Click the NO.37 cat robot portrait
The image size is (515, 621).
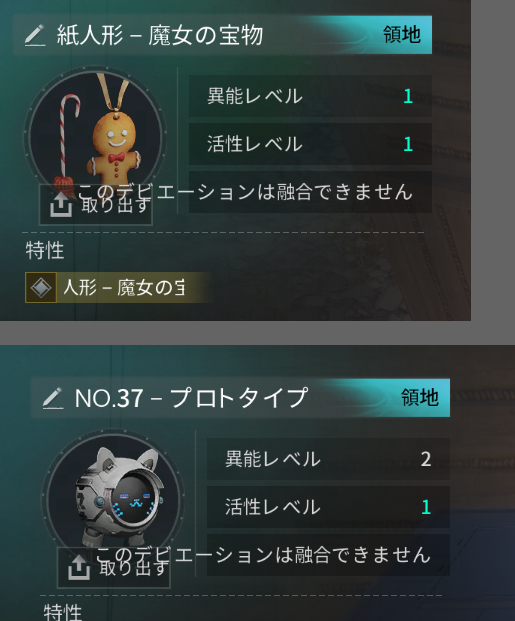tap(114, 499)
